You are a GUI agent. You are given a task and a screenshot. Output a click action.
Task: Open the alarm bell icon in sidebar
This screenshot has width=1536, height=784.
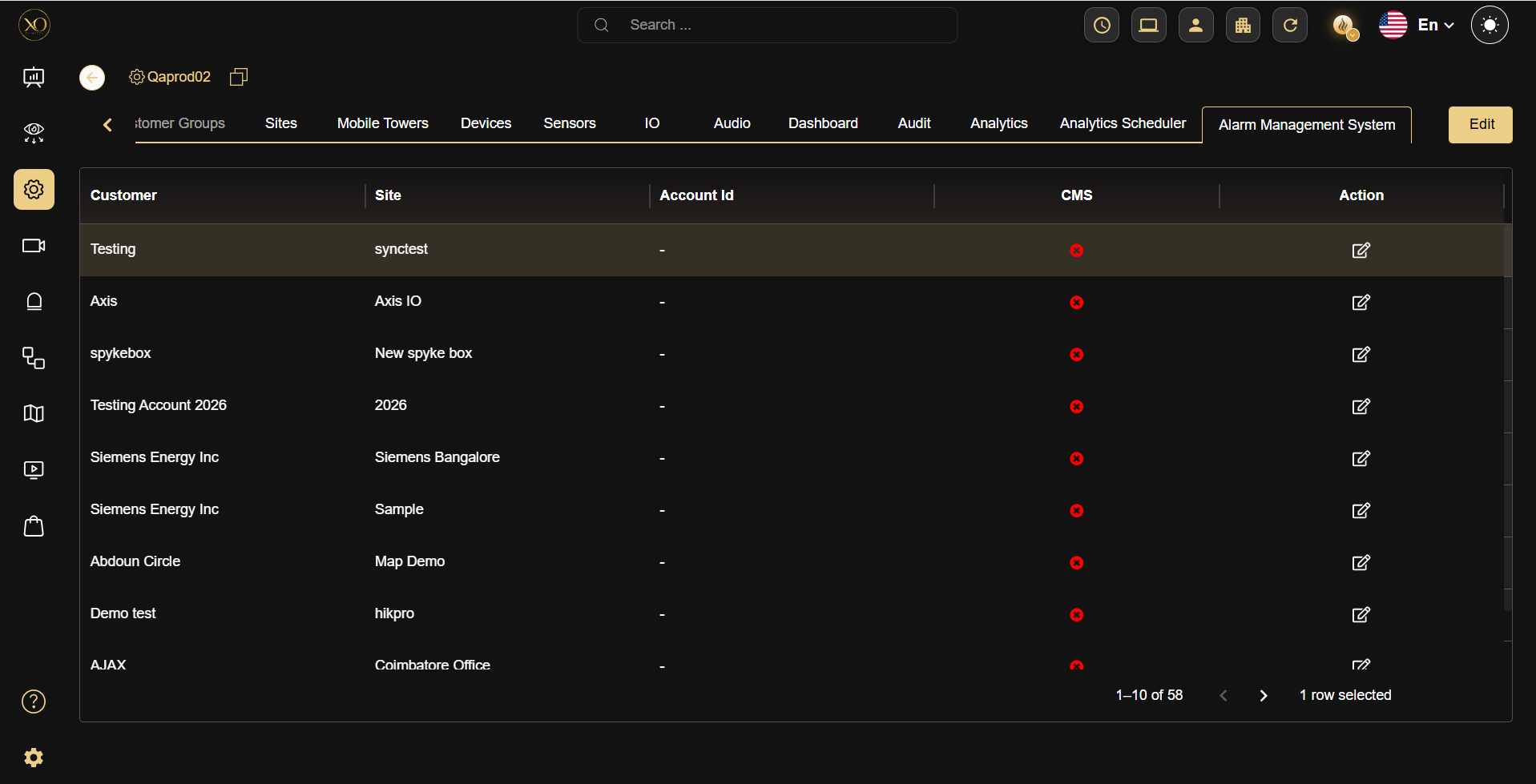(34, 301)
